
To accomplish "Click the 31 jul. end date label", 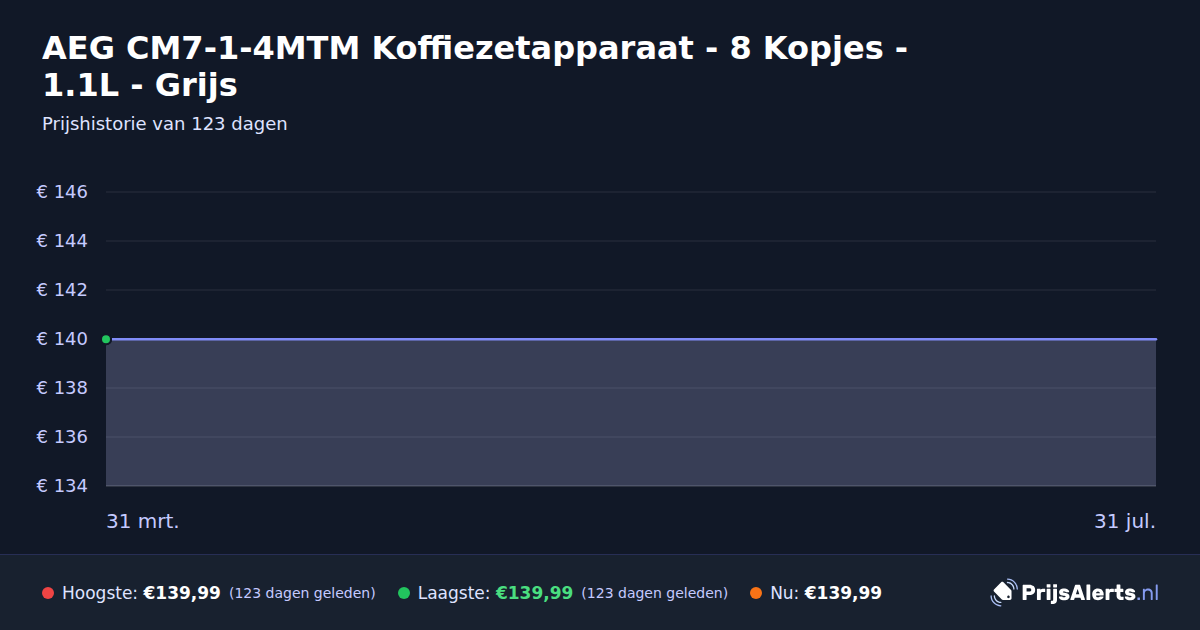I will point(1125,522).
